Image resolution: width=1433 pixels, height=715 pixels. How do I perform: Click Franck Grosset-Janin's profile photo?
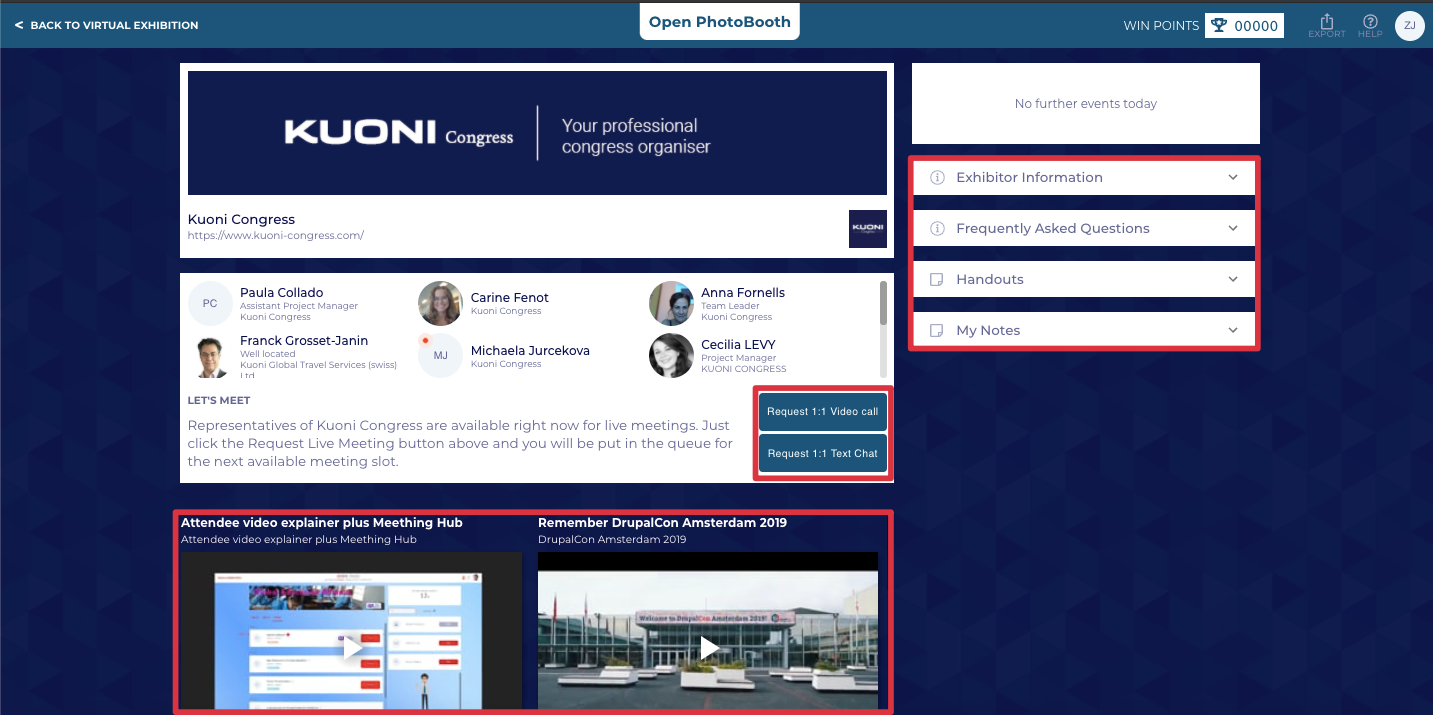tap(210, 356)
